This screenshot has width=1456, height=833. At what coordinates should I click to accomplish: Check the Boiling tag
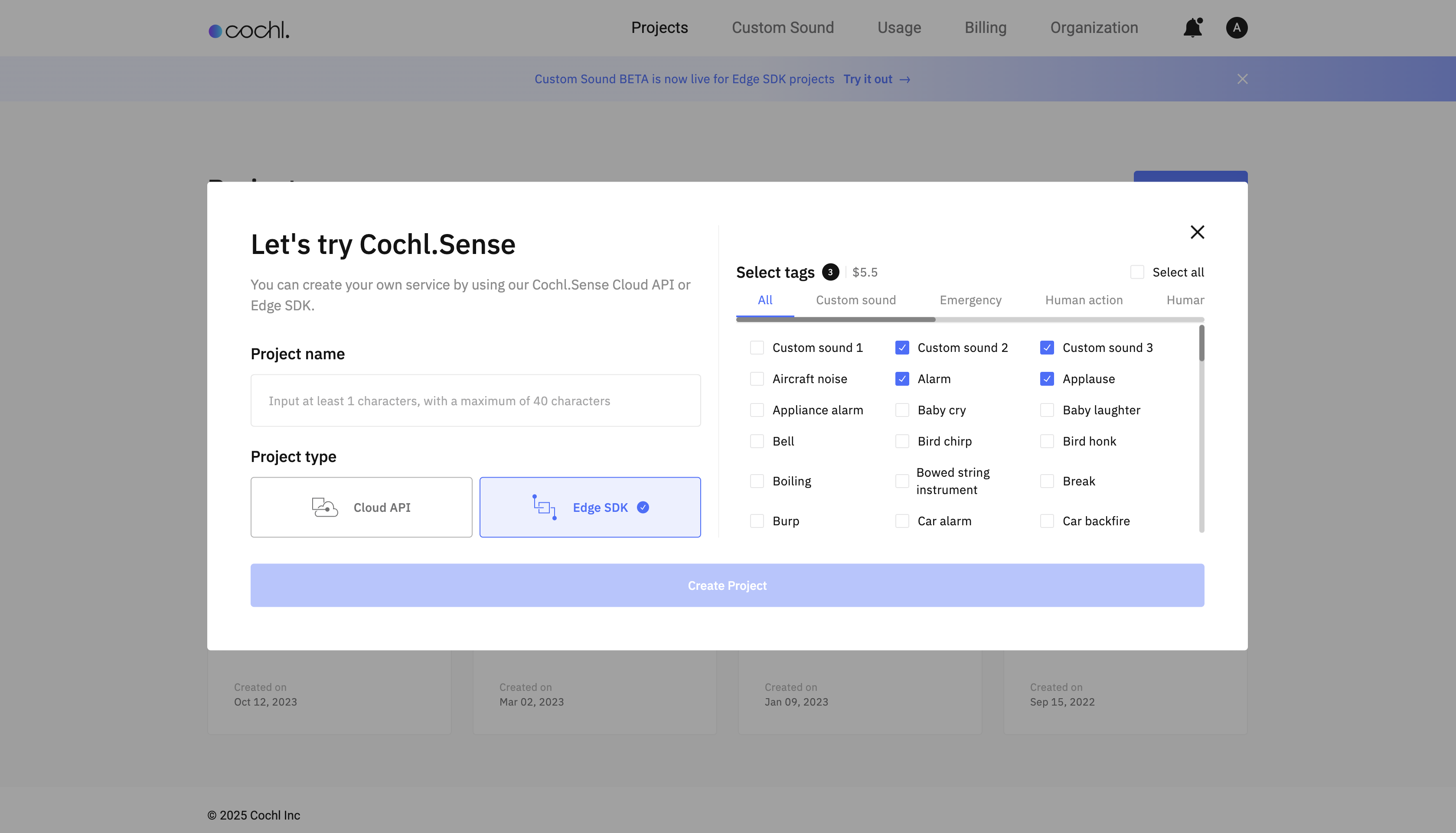(x=757, y=481)
